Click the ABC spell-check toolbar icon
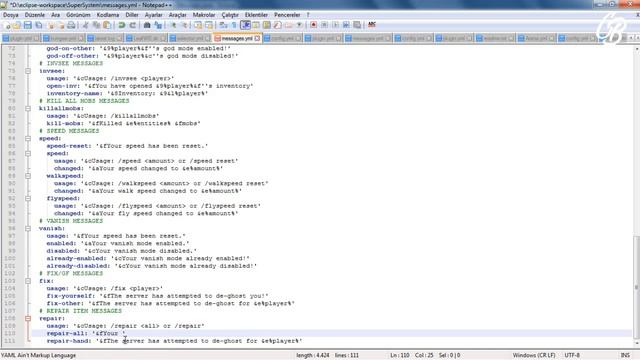Screen dimensions: 640x360 click(371, 25)
